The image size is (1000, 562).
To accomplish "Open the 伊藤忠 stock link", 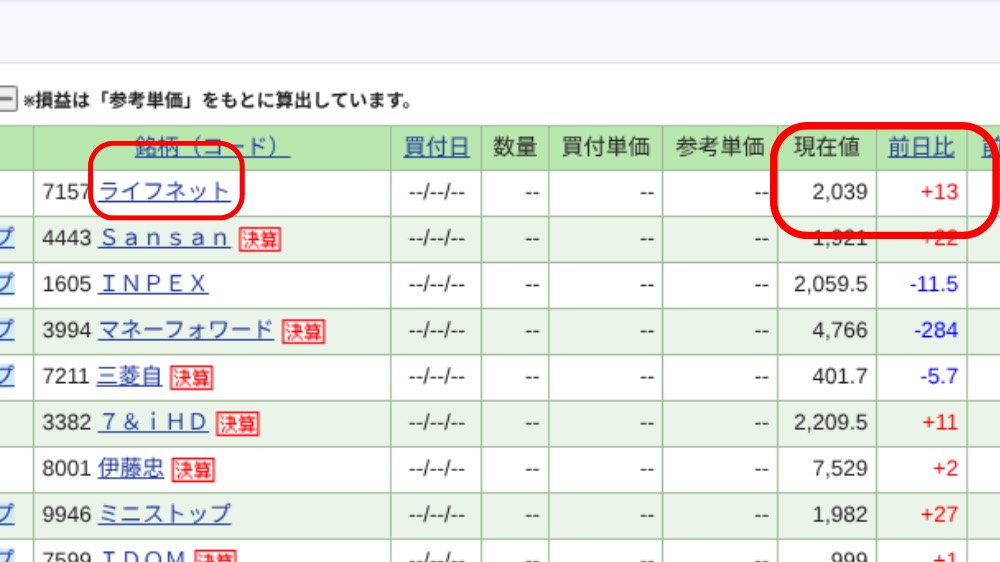I will tap(131, 468).
